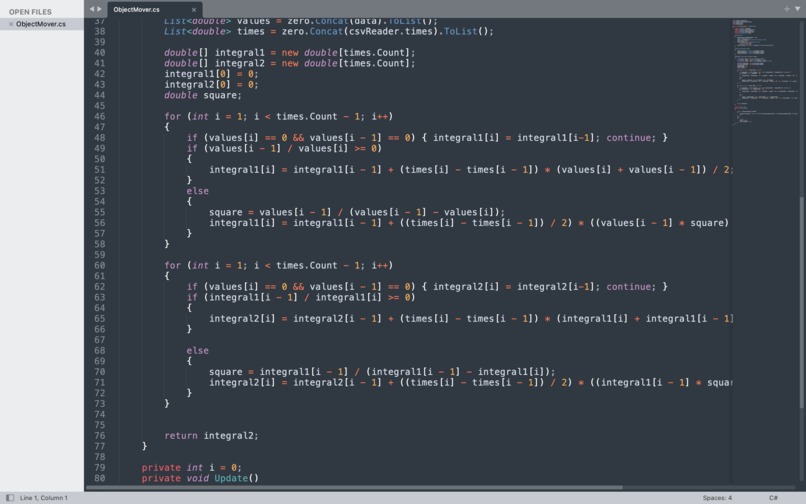Click the minimap code overview
Viewport: 806px width, 504px height.
point(764,72)
